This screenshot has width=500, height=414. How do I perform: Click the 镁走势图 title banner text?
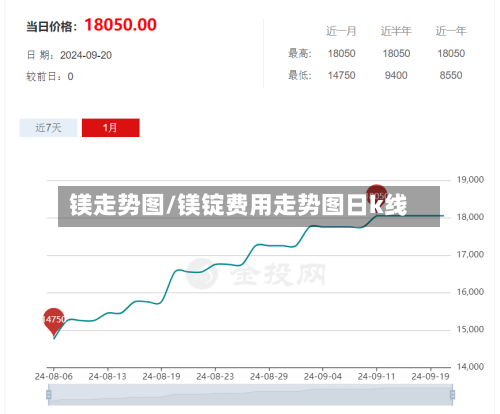238,205
